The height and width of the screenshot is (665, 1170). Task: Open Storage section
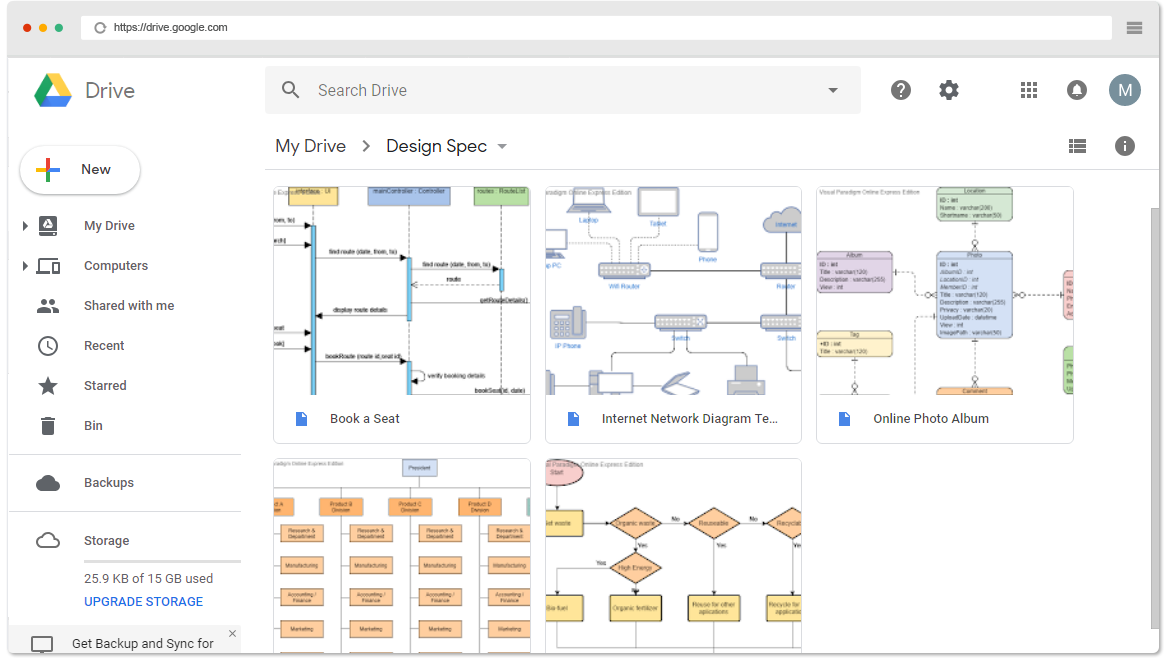(x=107, y=540)
